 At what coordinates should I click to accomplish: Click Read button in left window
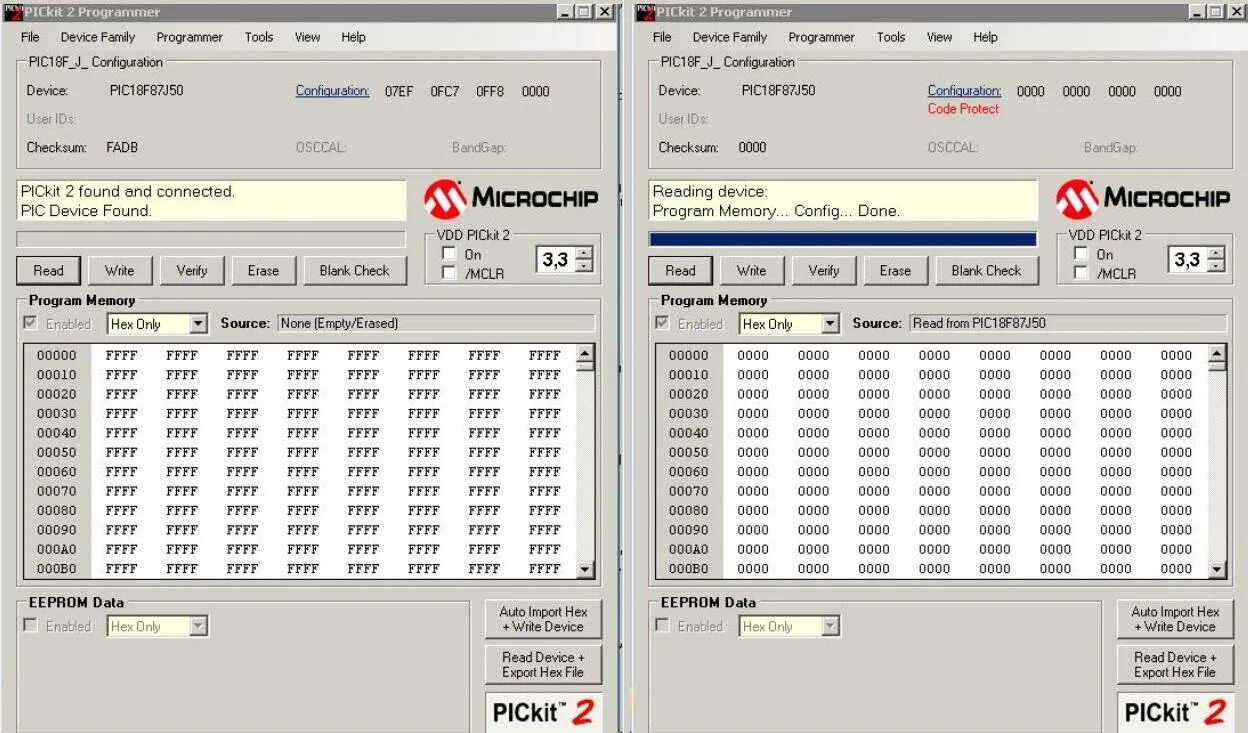pyautogui.click(x=48, y=270)
